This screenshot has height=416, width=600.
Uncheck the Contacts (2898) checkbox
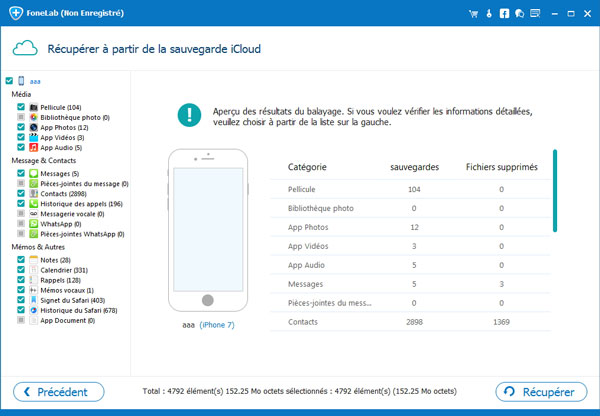[x=21, y=193]
